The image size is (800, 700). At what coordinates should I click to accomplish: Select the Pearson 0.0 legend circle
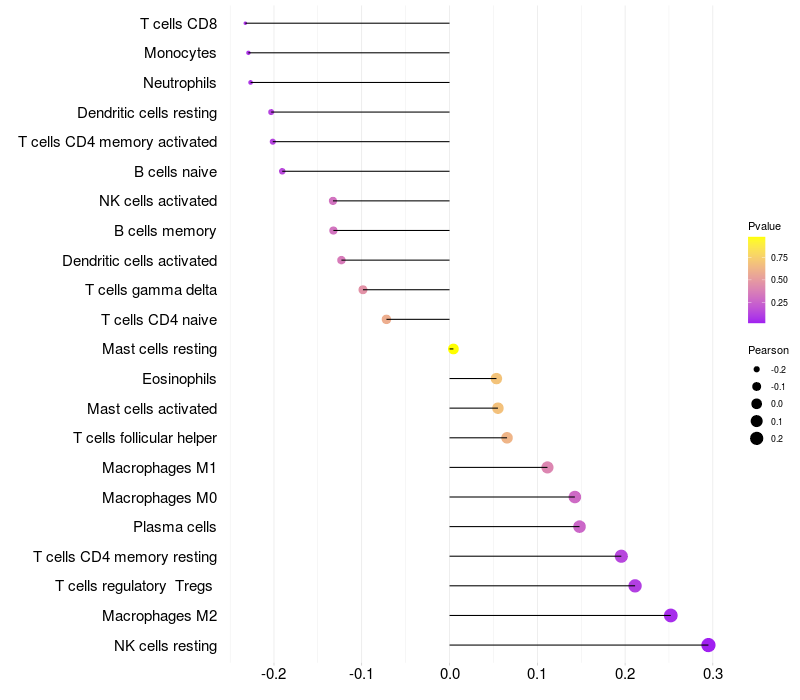(757, 404)
